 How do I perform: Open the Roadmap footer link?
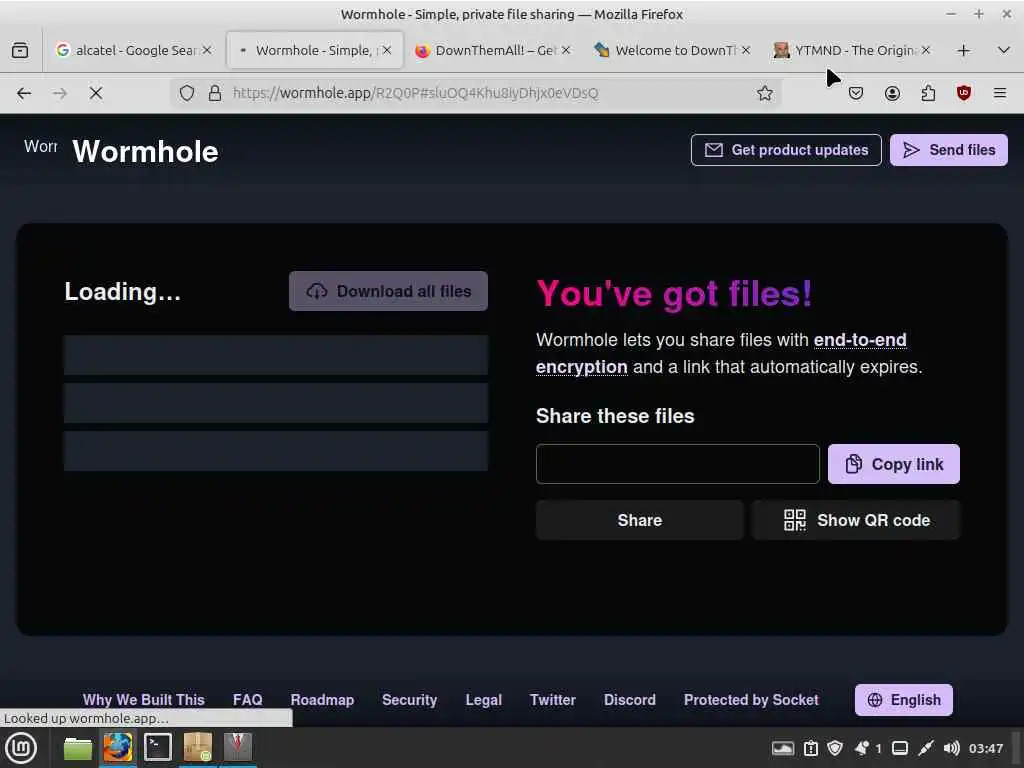[322, 700]
